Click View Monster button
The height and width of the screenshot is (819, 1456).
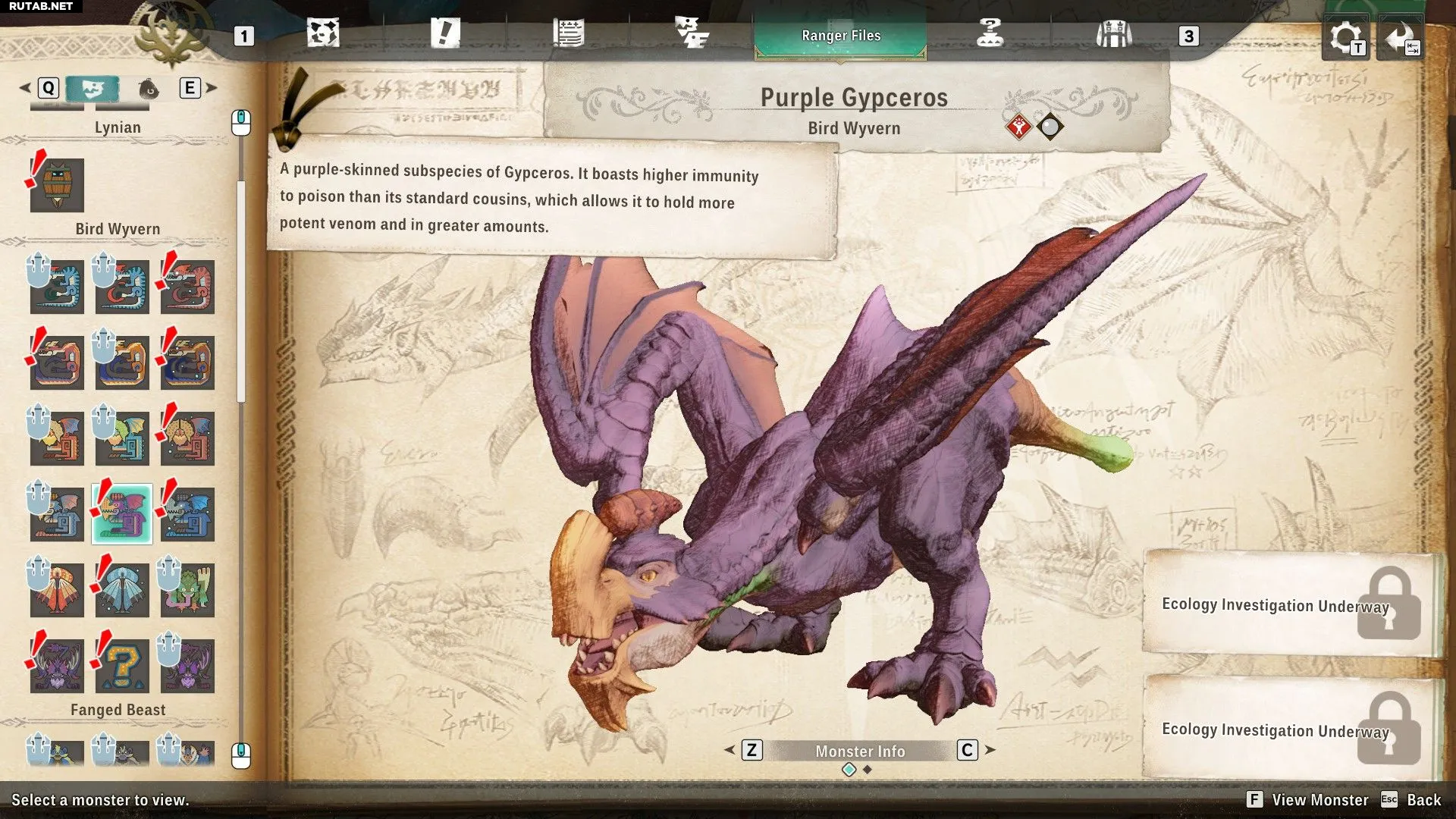[x=1319, y=799]
